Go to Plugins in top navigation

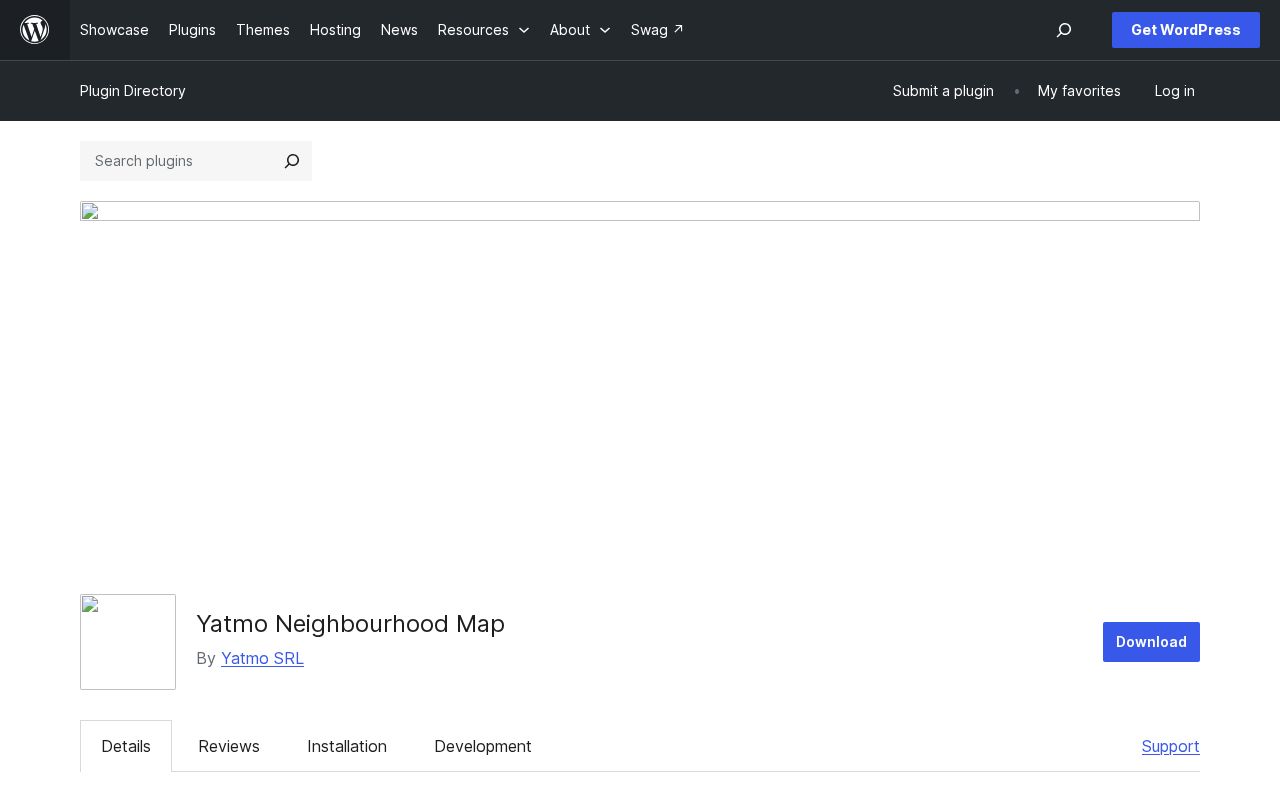[192, 30]
